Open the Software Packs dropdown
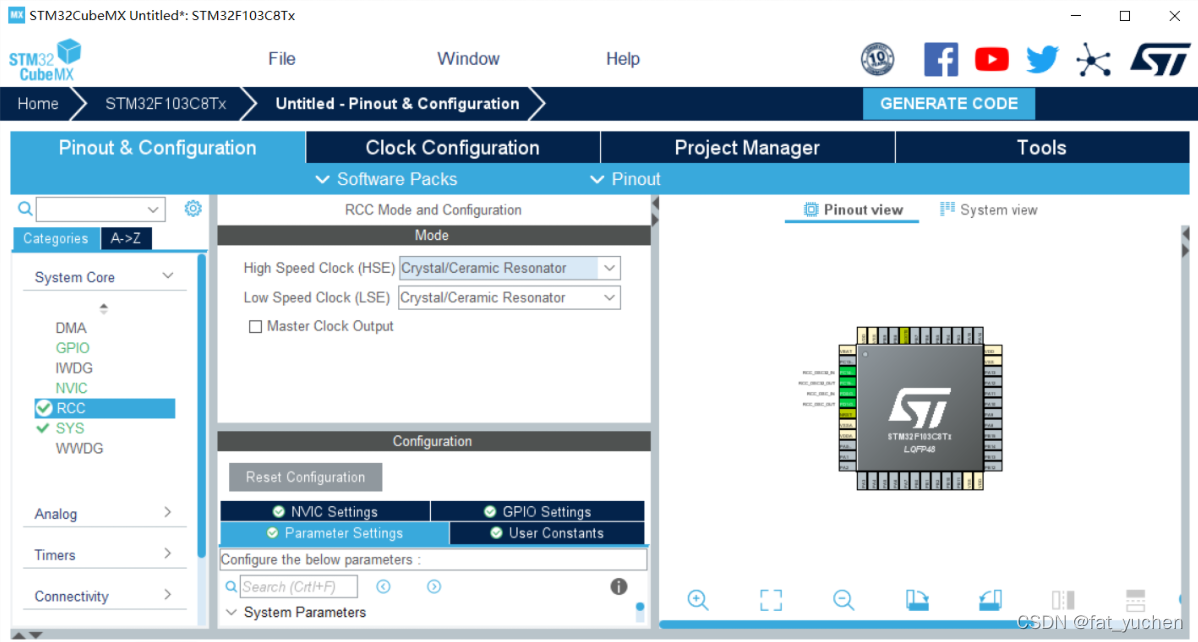This screenshot has height=642, width=1198. point(387,179)
